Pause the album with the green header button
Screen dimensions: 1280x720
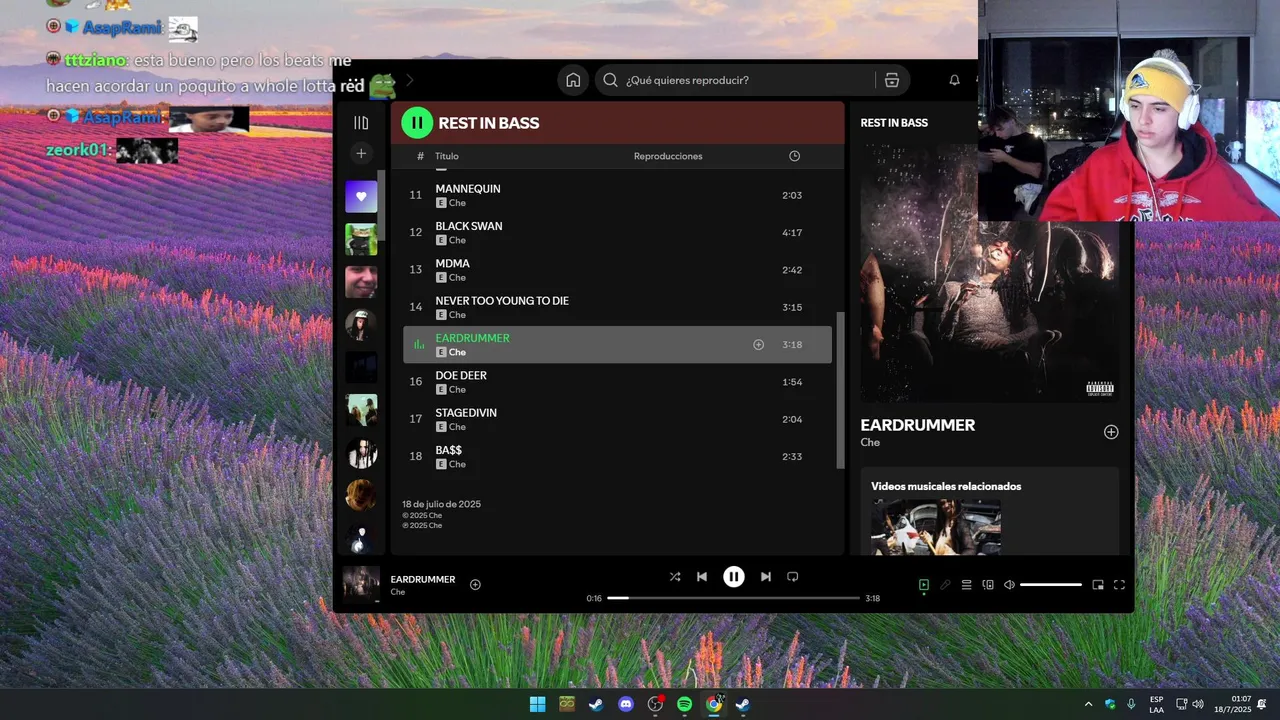click(x=417, y=123)
